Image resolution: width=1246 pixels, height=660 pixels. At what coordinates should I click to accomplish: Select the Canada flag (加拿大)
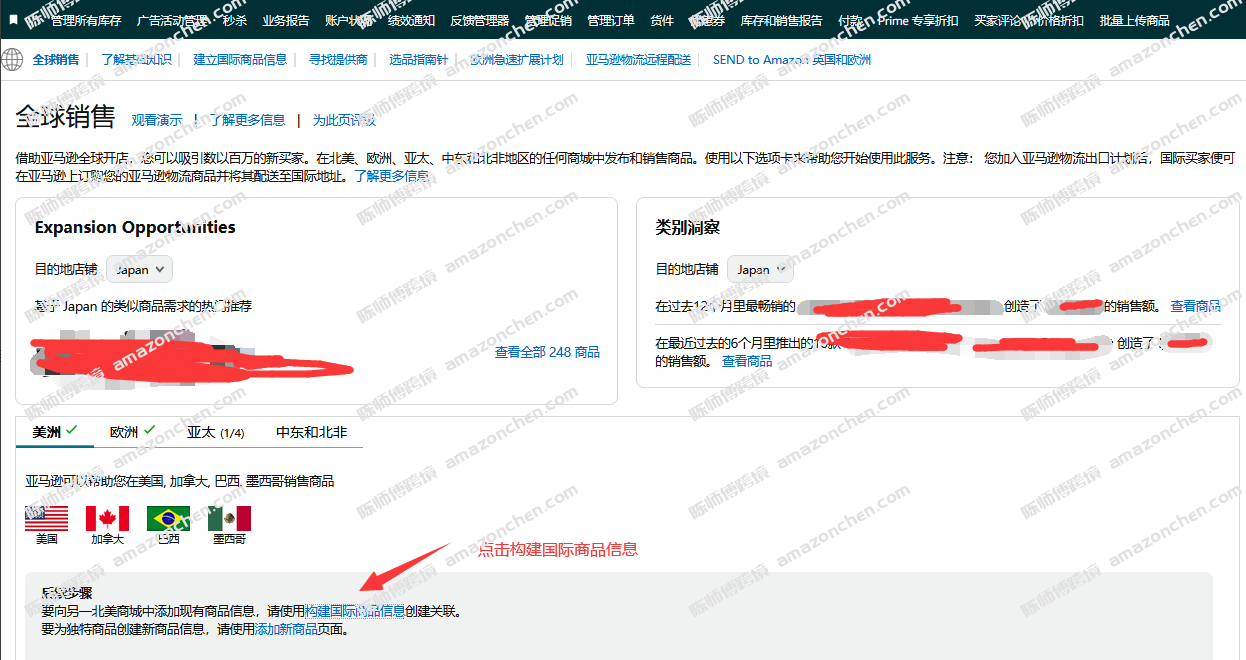click(x=107, y=518)
